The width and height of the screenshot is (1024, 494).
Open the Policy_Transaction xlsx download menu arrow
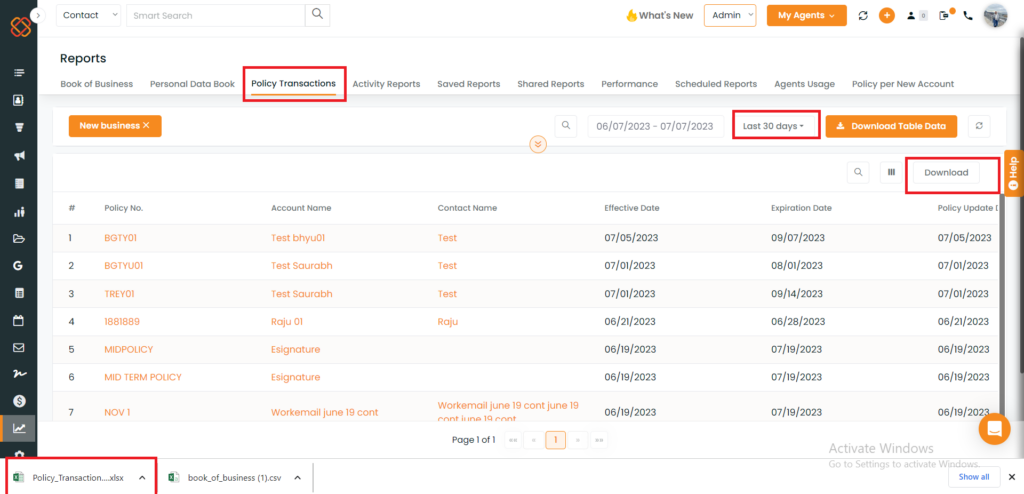(x=142, y=477)
